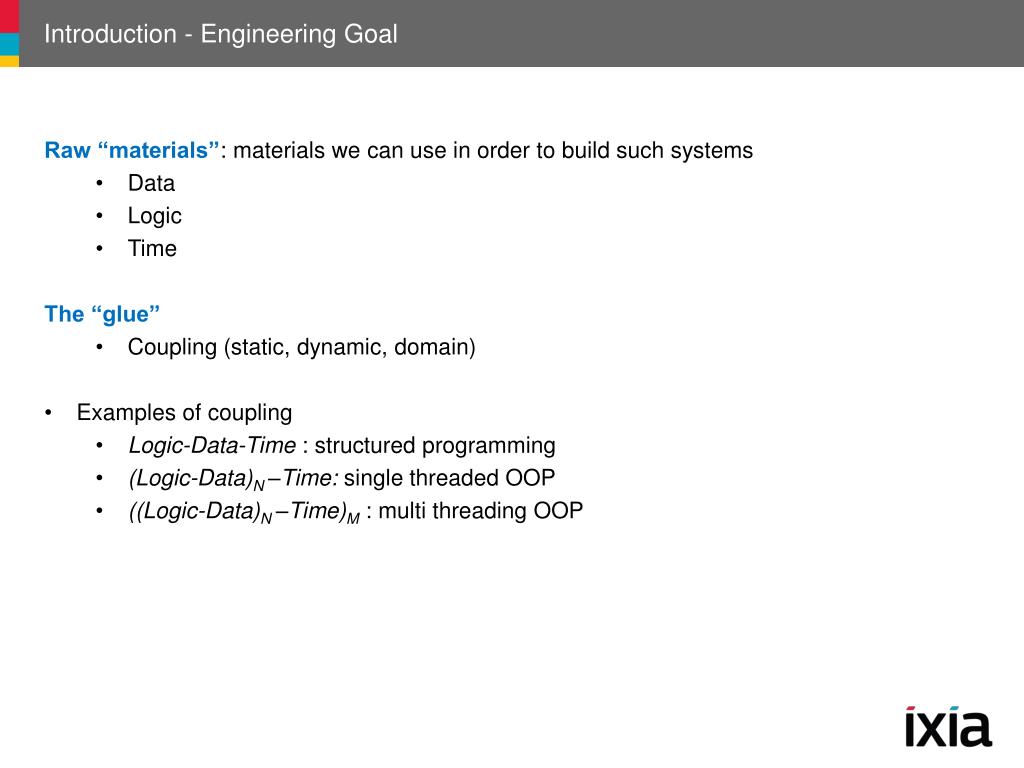Click the single threaded OOP line
The width and height of the screenshot is (1024, 768).
pyautogui.click(x=342, y=479)
